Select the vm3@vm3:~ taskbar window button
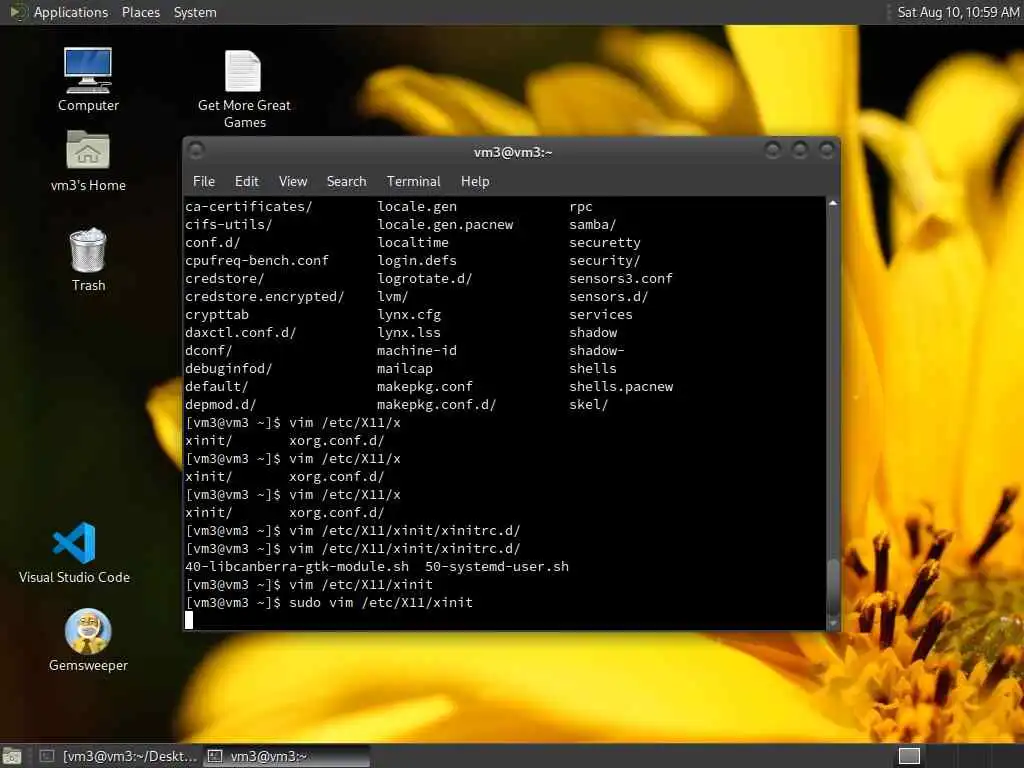Screen dimensions: 1024x768 coord(287,756)
